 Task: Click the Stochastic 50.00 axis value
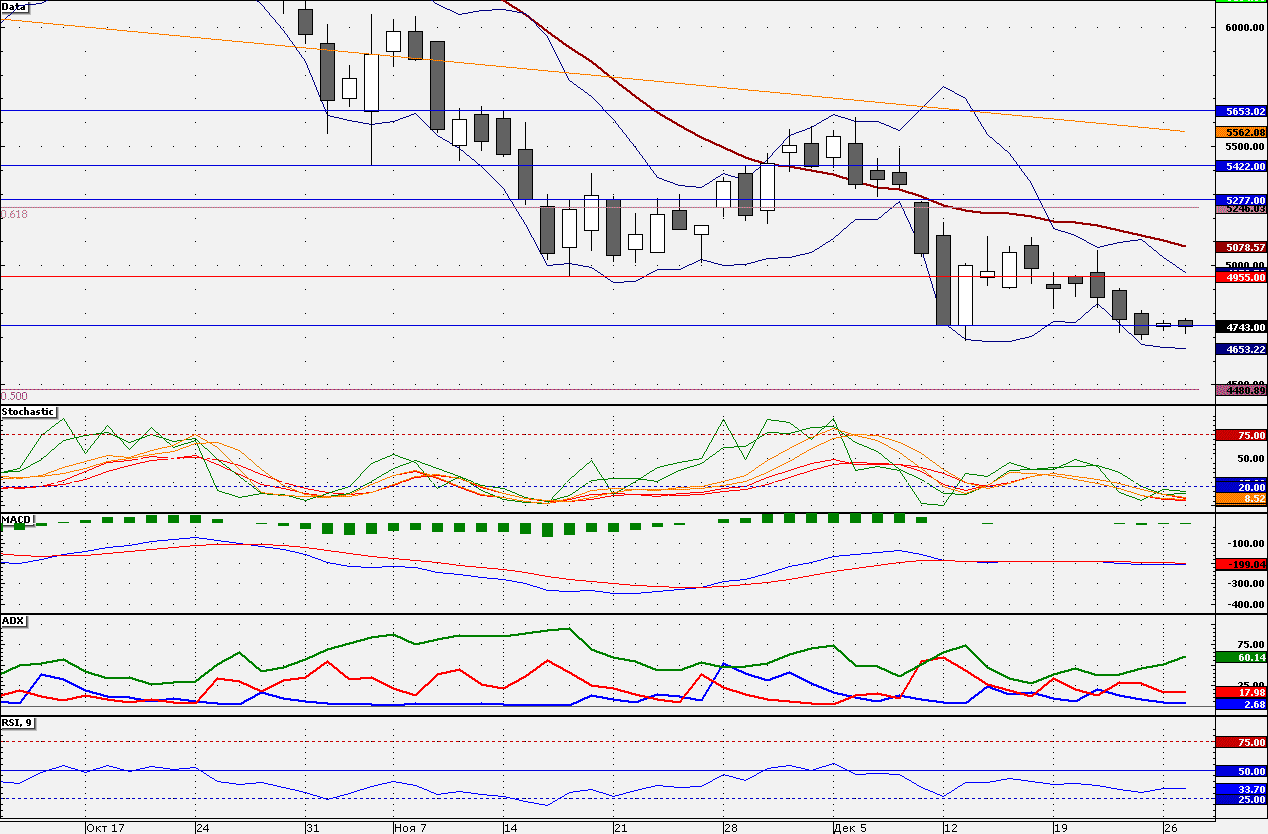pyautogui.click(x=1251, y=459)
